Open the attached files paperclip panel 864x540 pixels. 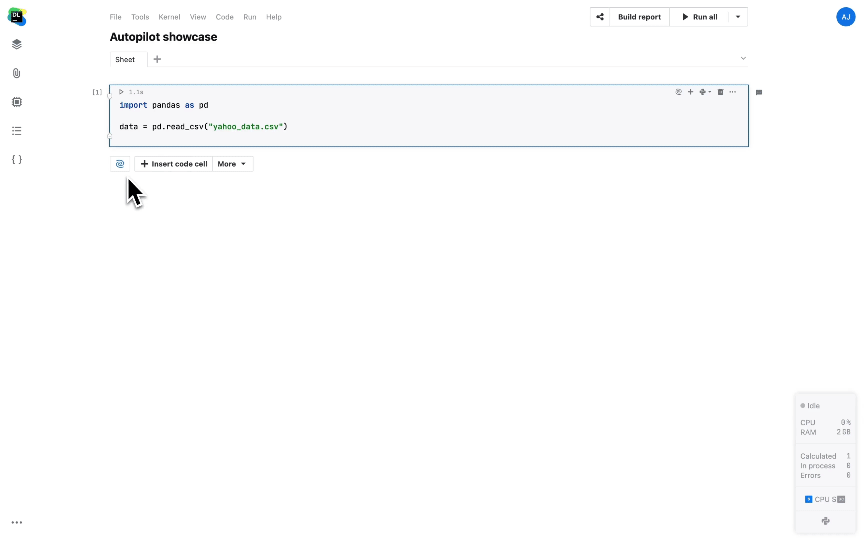coord(17,73)
